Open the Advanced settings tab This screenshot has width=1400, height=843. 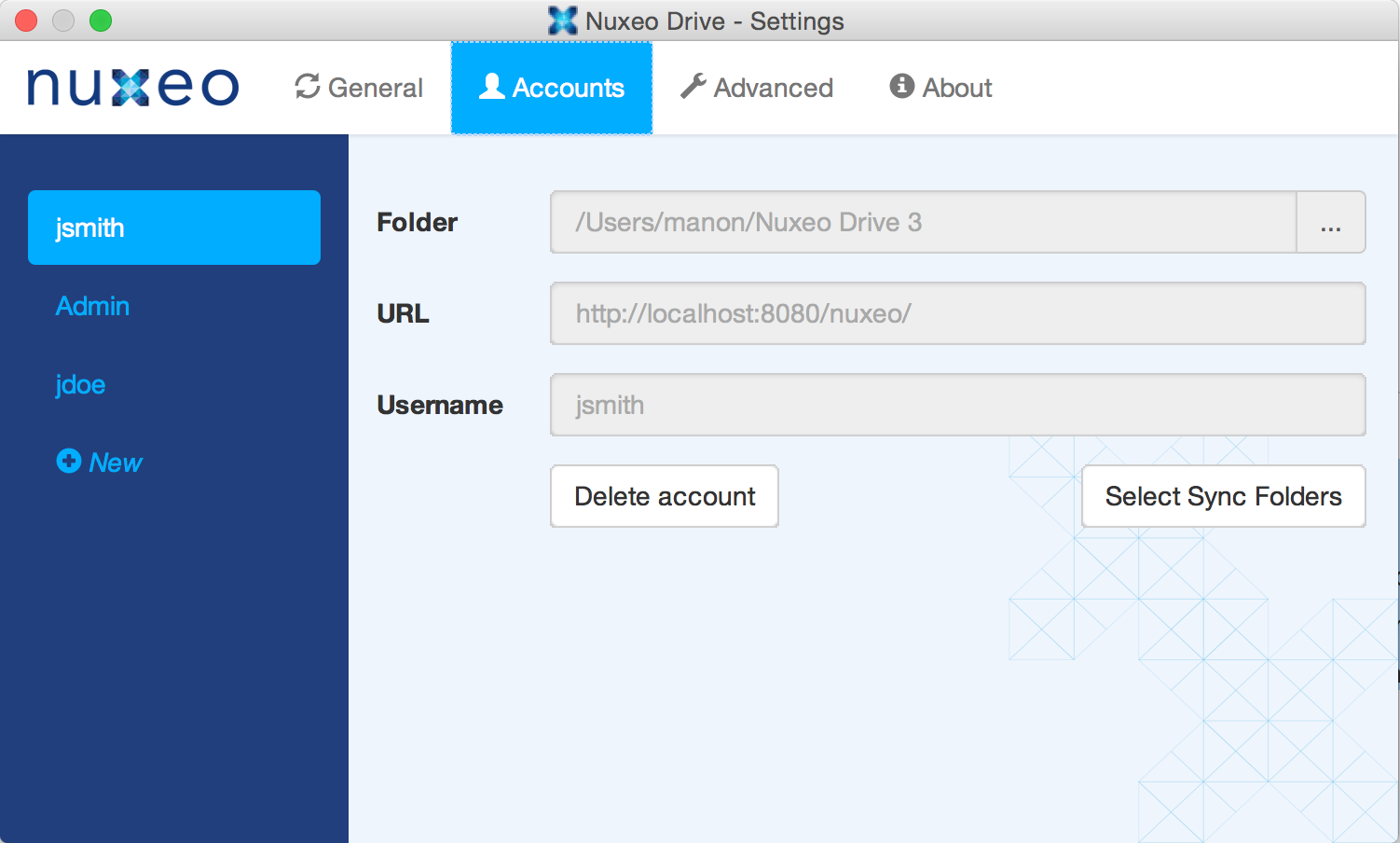[x=757, y=88]
